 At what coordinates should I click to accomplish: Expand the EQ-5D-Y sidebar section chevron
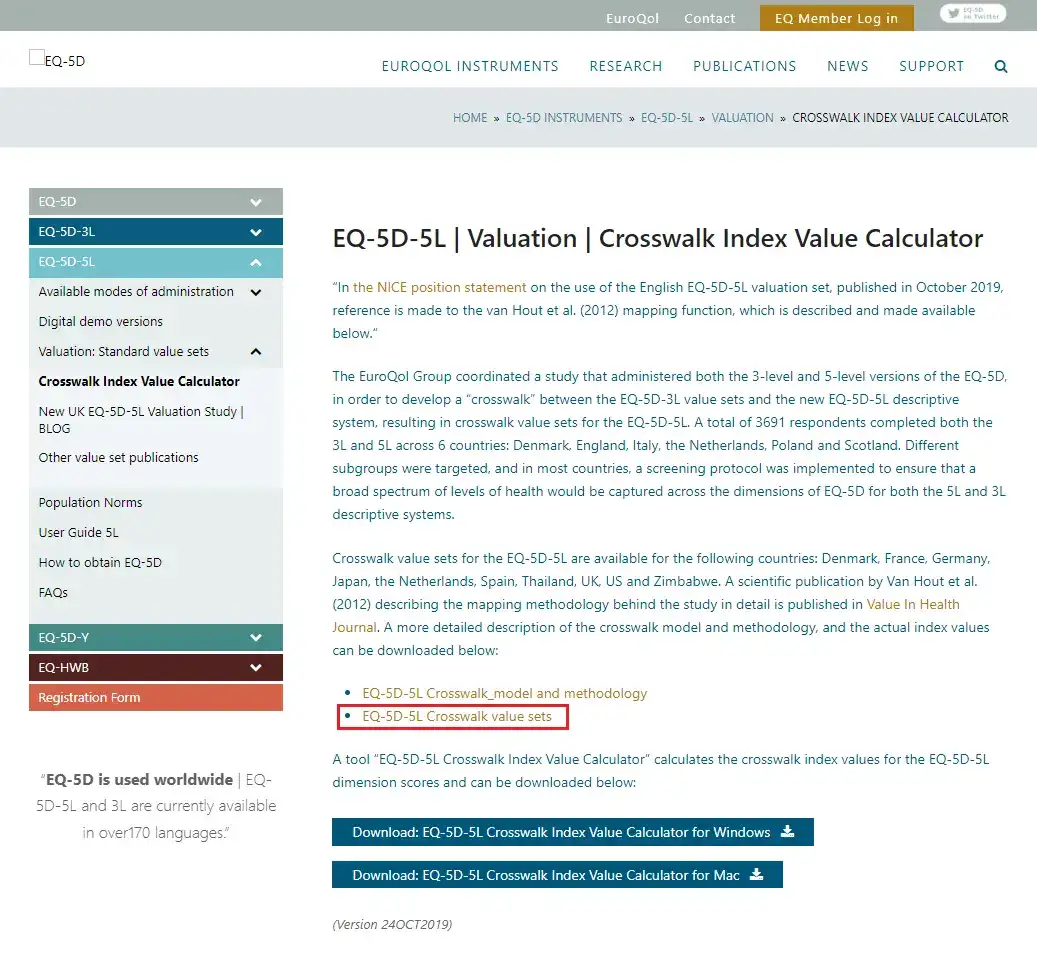[x=256, y=638]
